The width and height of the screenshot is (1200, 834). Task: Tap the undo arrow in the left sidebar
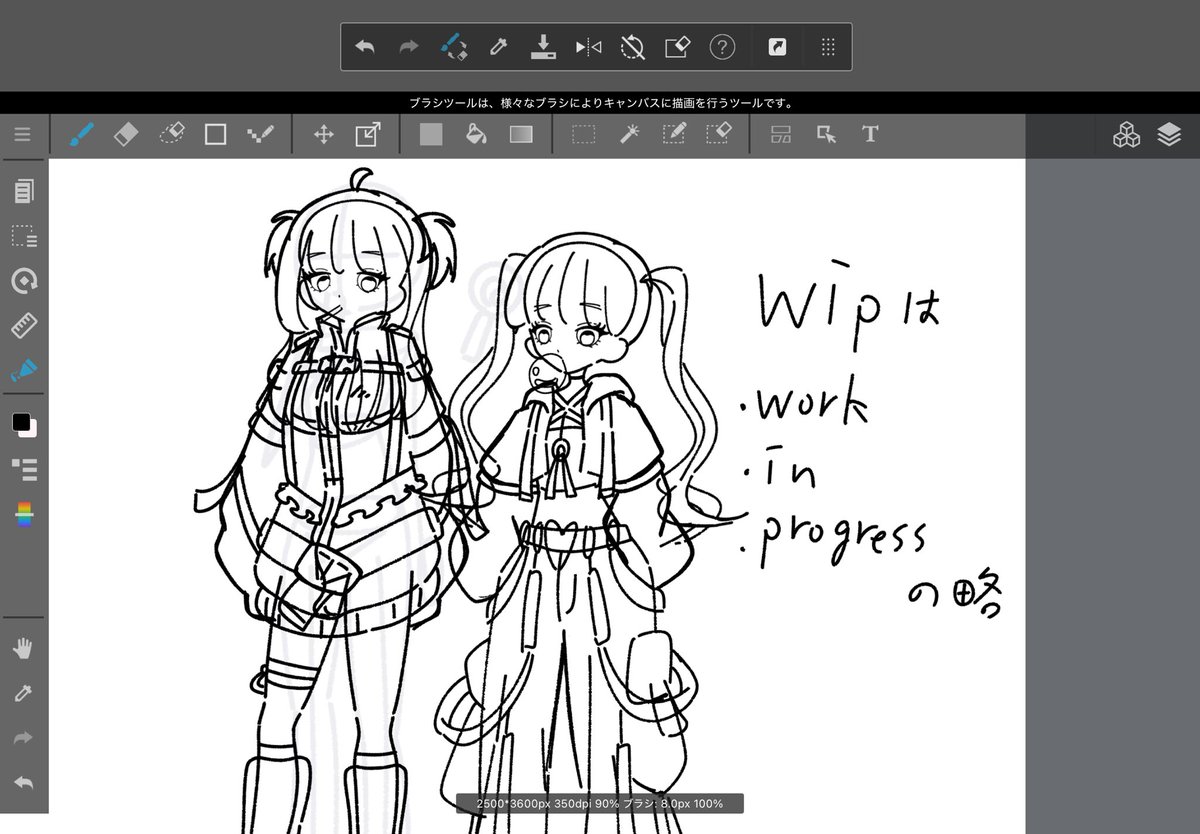(24, 782)
